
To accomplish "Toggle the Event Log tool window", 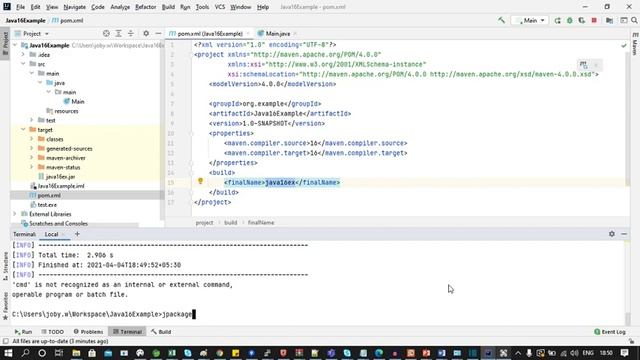I will (610, 332).
